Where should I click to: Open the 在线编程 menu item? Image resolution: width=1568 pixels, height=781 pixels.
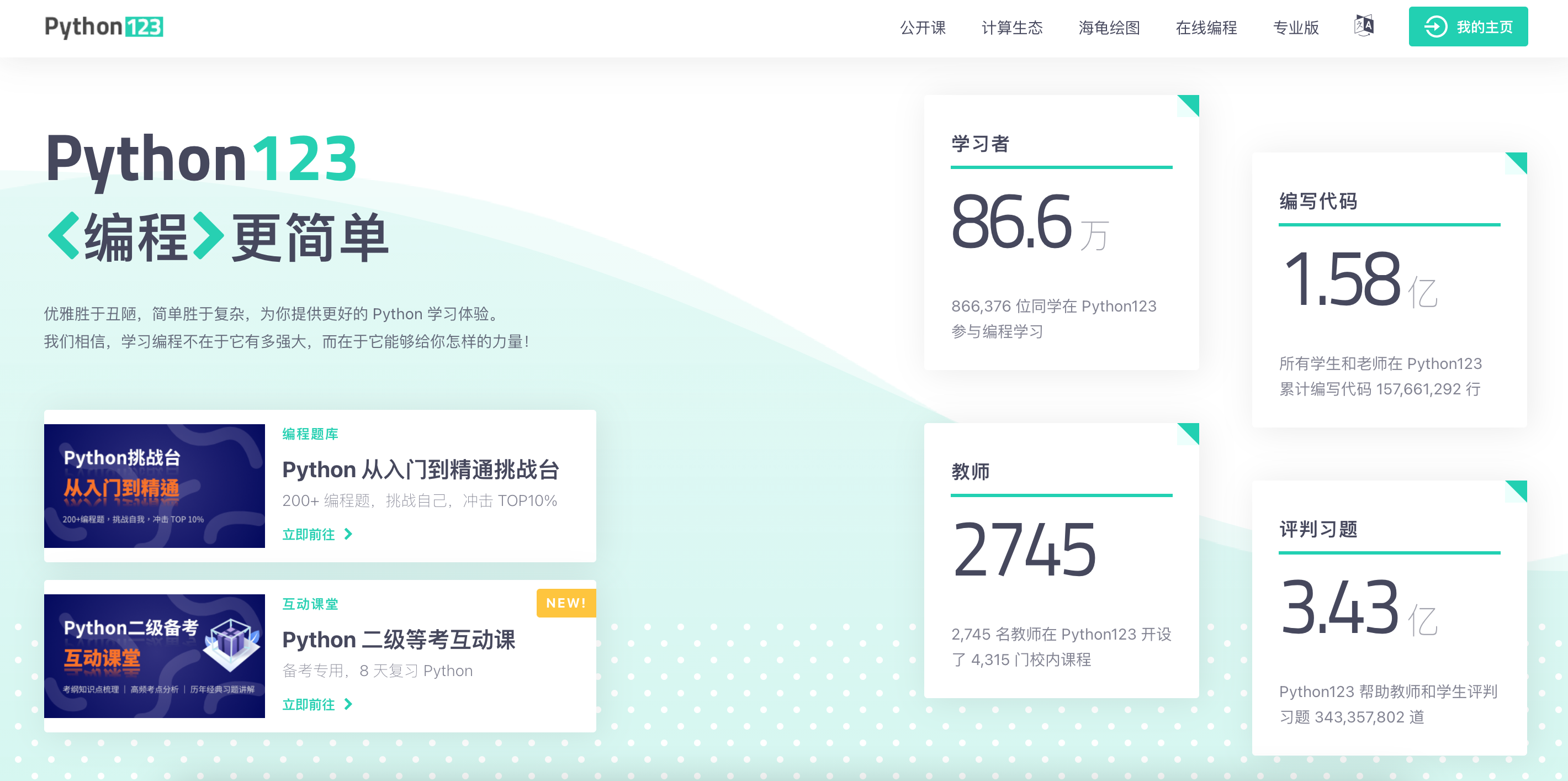[x=1206, y=28]
